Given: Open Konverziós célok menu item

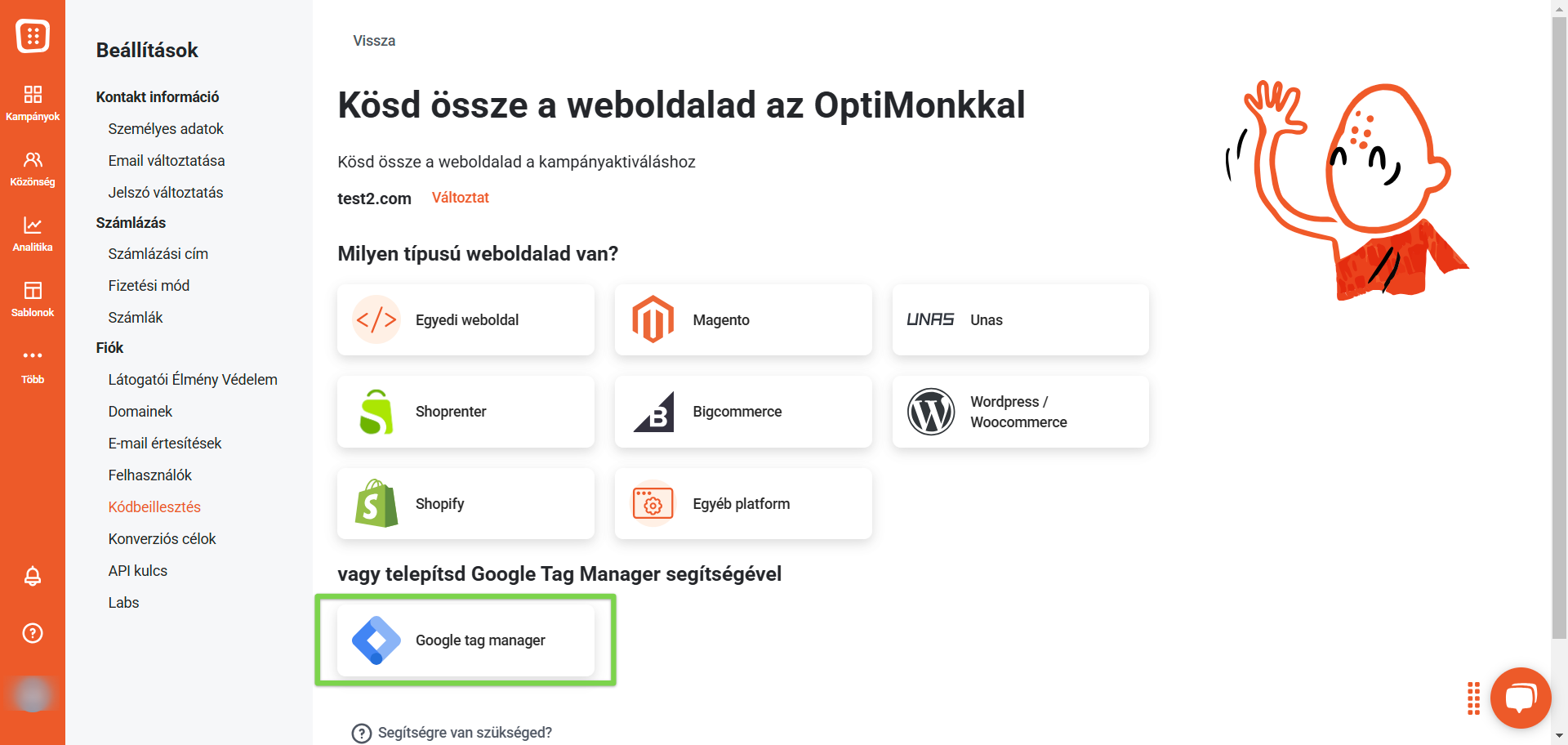Looking at the screenshot, I should (162, 539).
